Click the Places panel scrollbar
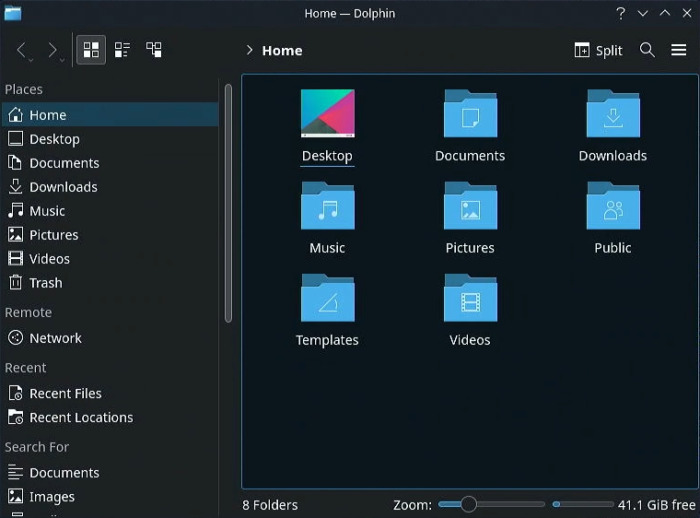The height and width of the screenshot is (518, 700). 228,203
